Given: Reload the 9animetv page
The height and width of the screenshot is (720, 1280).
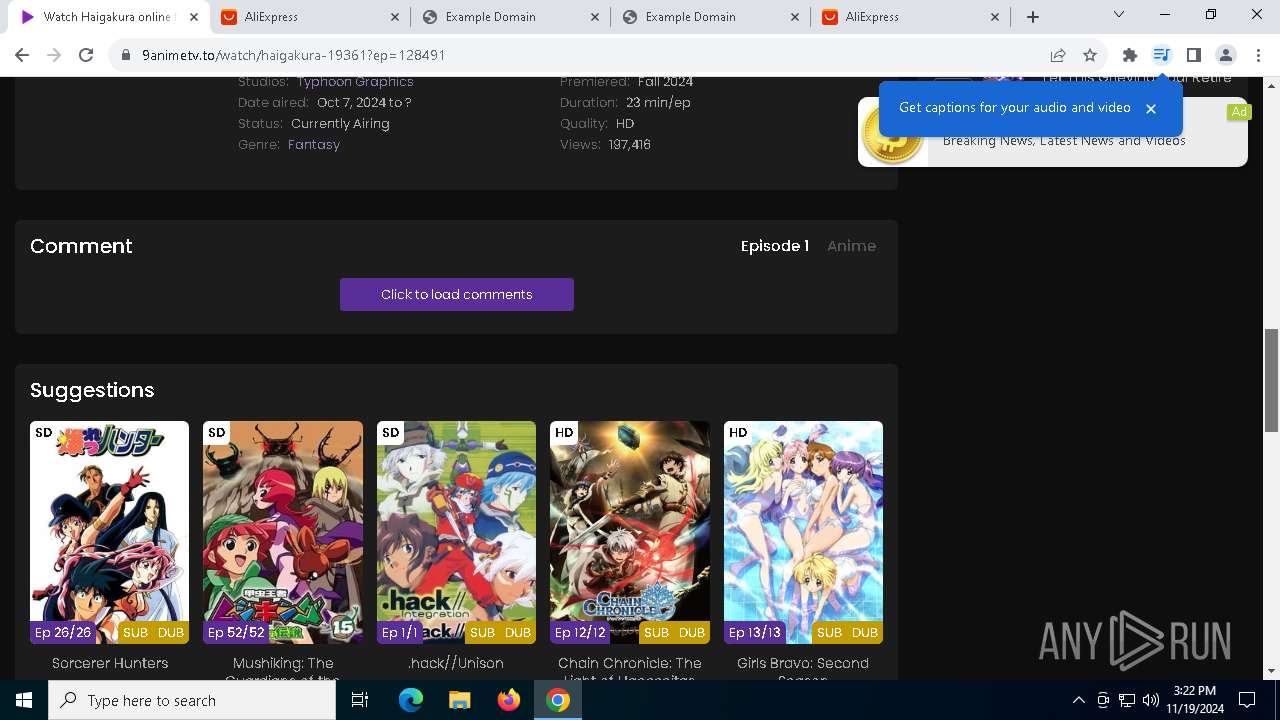Looking at the screenshot, I should 86,55.
